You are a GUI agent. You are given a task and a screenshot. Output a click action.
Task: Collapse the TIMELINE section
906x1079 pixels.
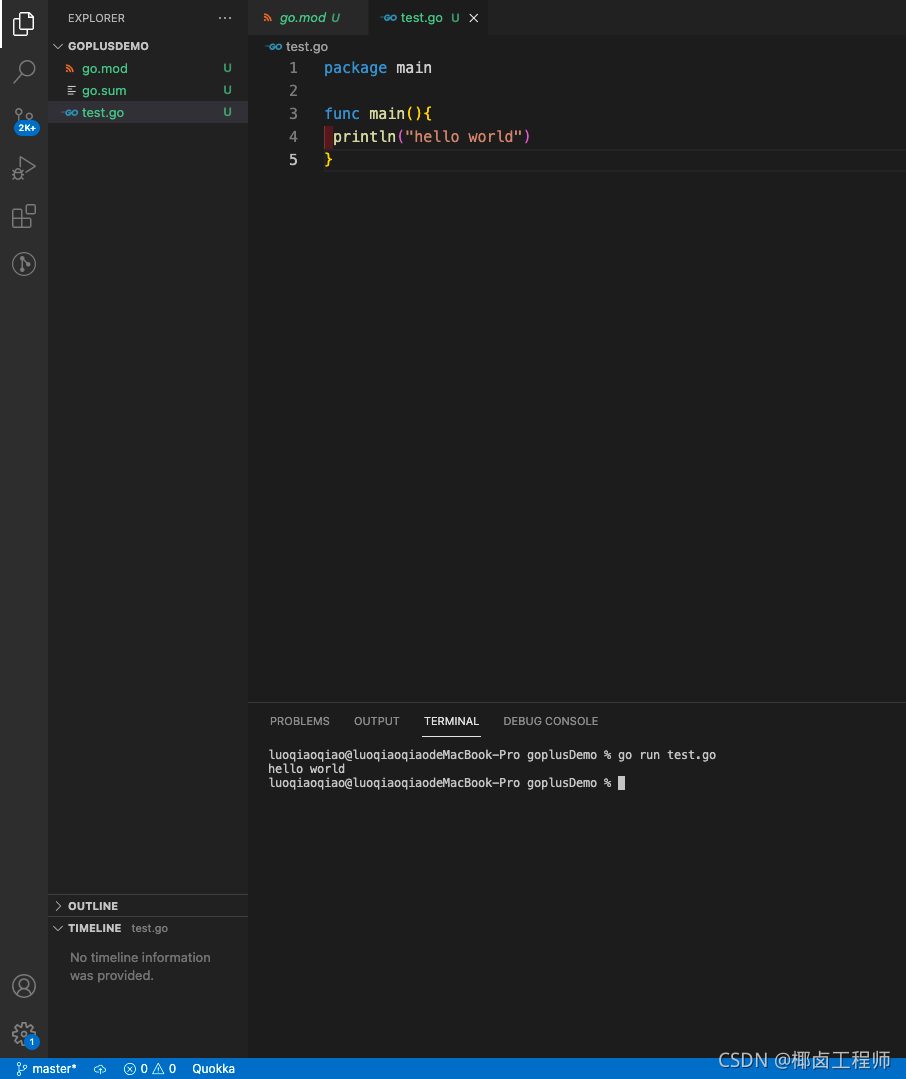tap(94, 928)
